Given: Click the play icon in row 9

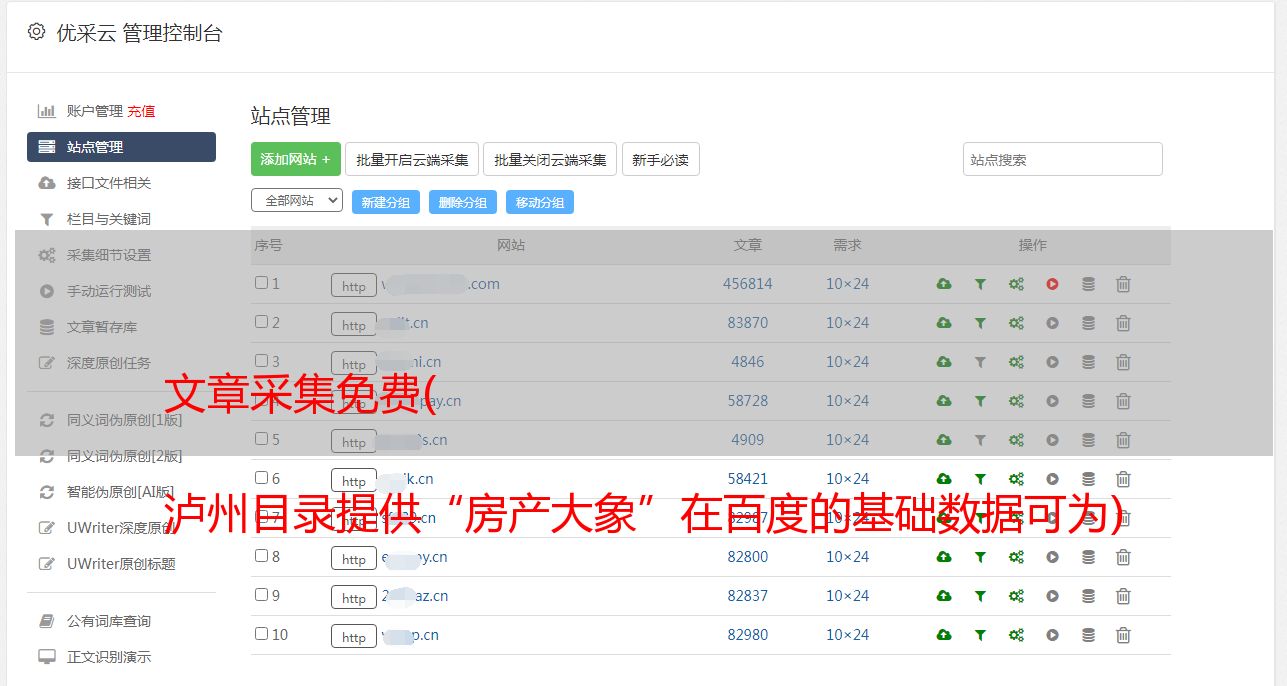Looking at the screenshot, I should coord(1052,596).
